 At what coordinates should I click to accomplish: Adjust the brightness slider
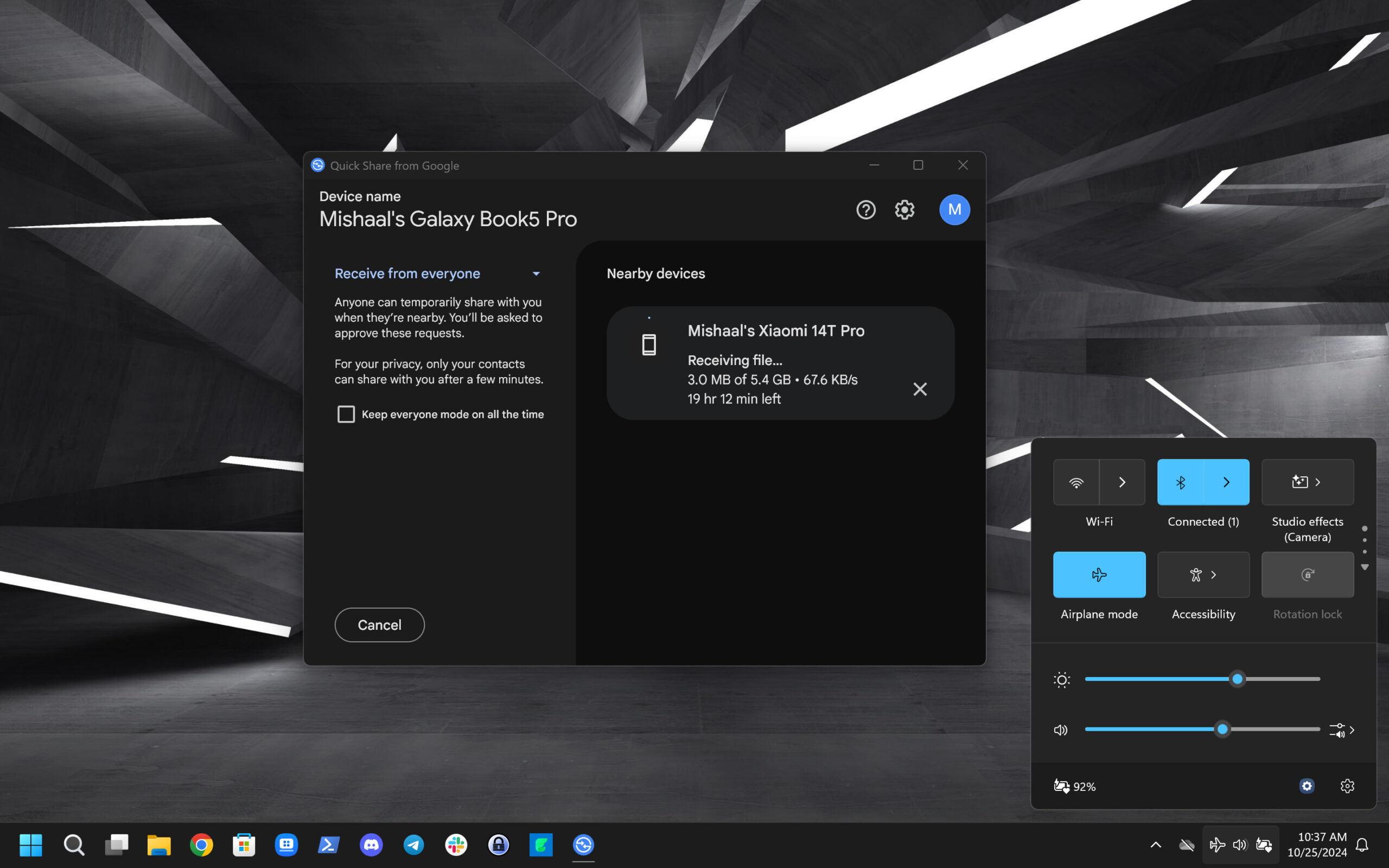coord(1238,679)
